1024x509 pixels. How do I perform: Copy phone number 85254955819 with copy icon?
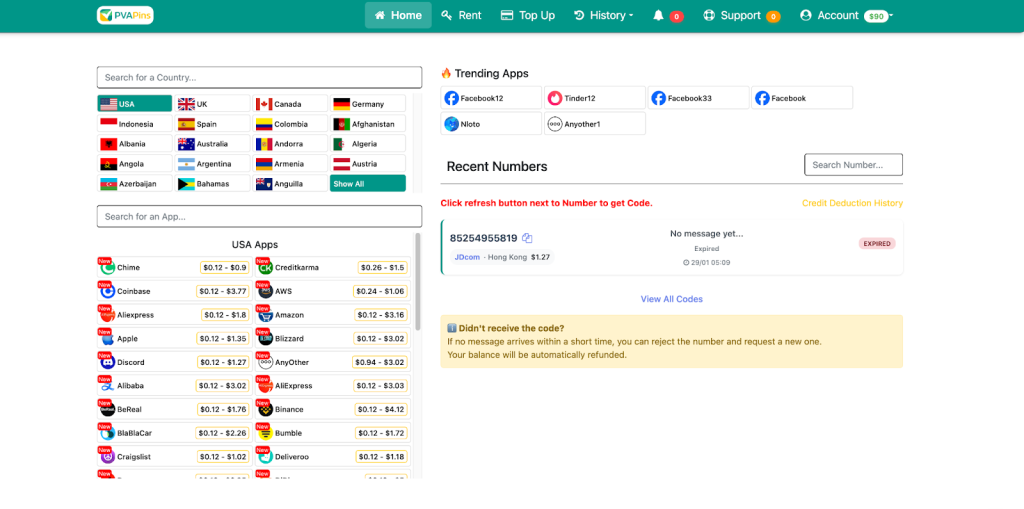coord(527,238)
